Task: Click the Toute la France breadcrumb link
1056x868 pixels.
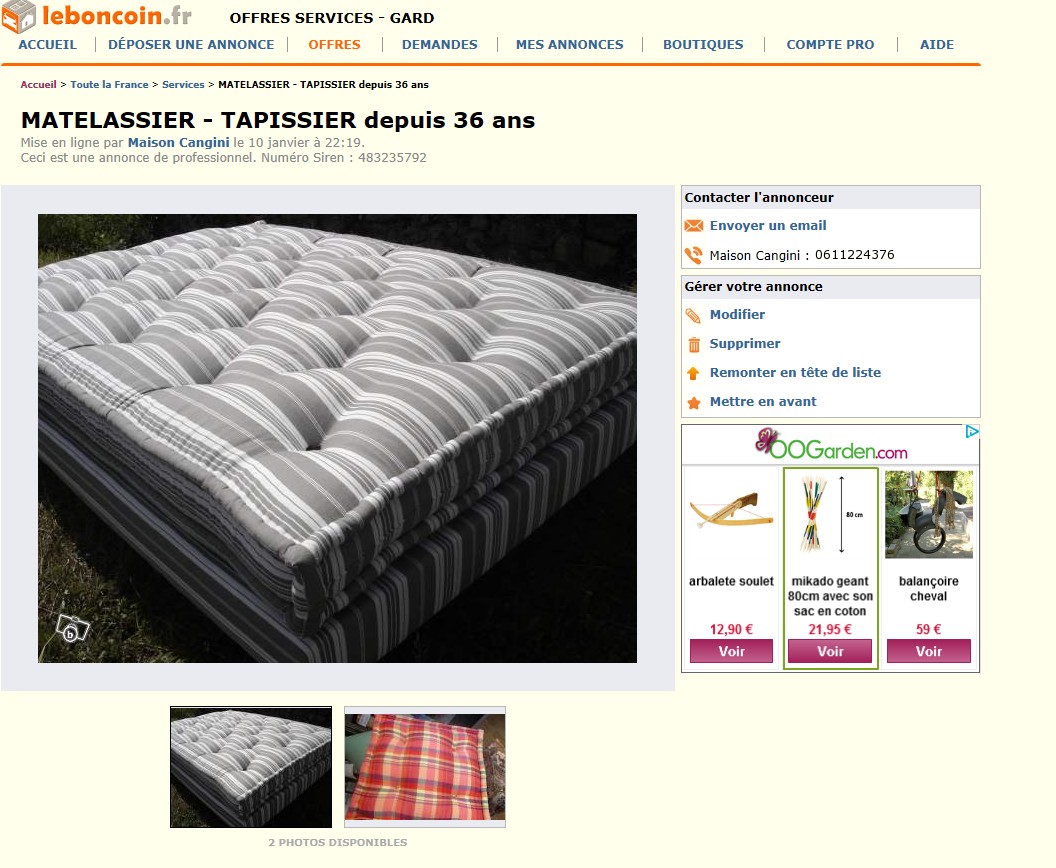Action: pyautogui.click(x=109, y=84)
